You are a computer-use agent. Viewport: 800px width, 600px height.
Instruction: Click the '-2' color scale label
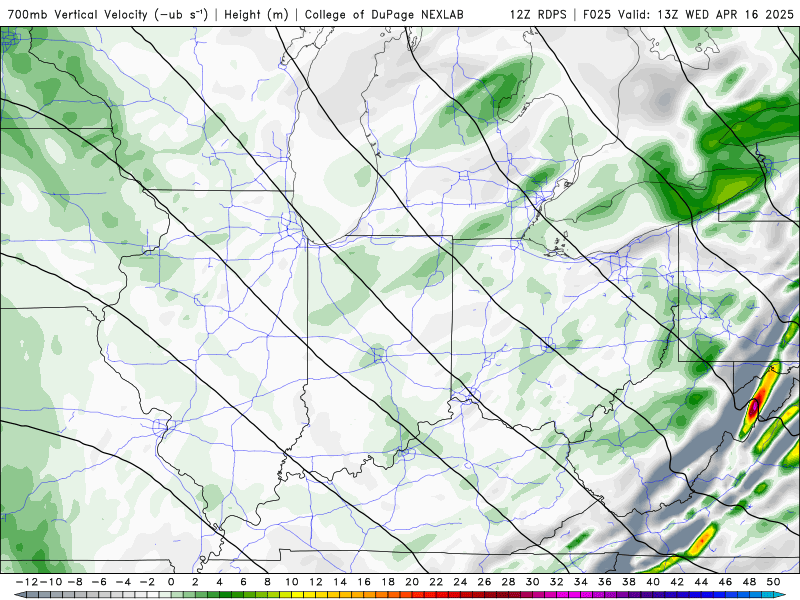coord(147,582)
